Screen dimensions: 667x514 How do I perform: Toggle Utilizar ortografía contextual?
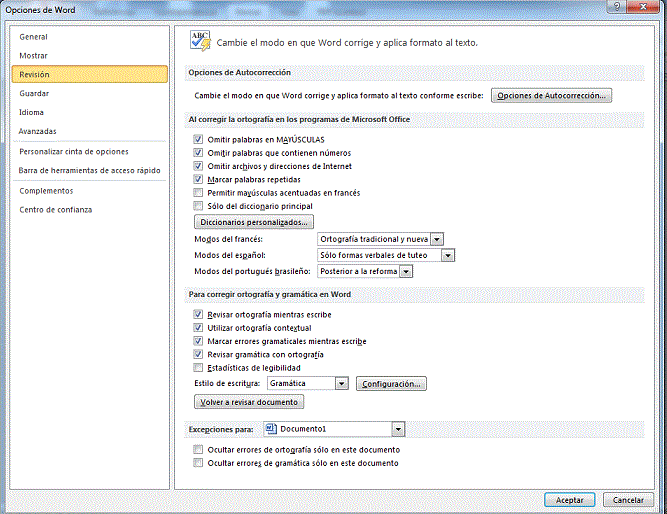point(199,328)
